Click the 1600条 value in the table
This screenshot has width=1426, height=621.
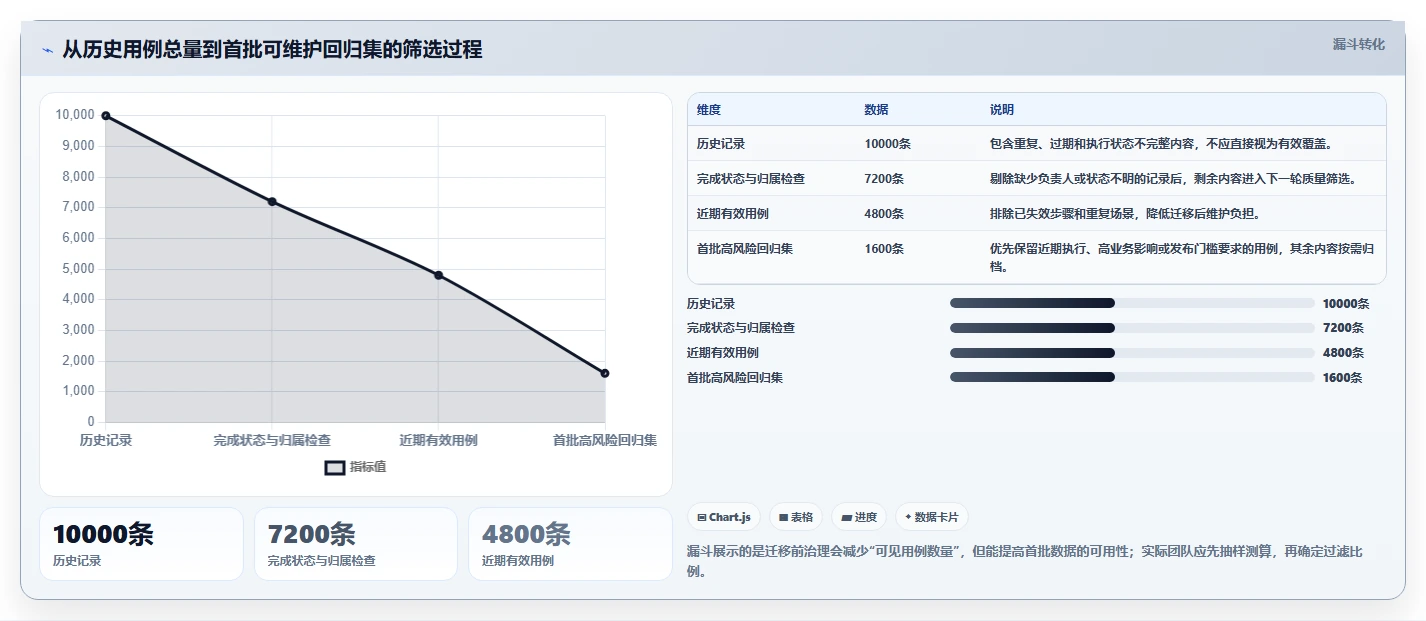885,248
